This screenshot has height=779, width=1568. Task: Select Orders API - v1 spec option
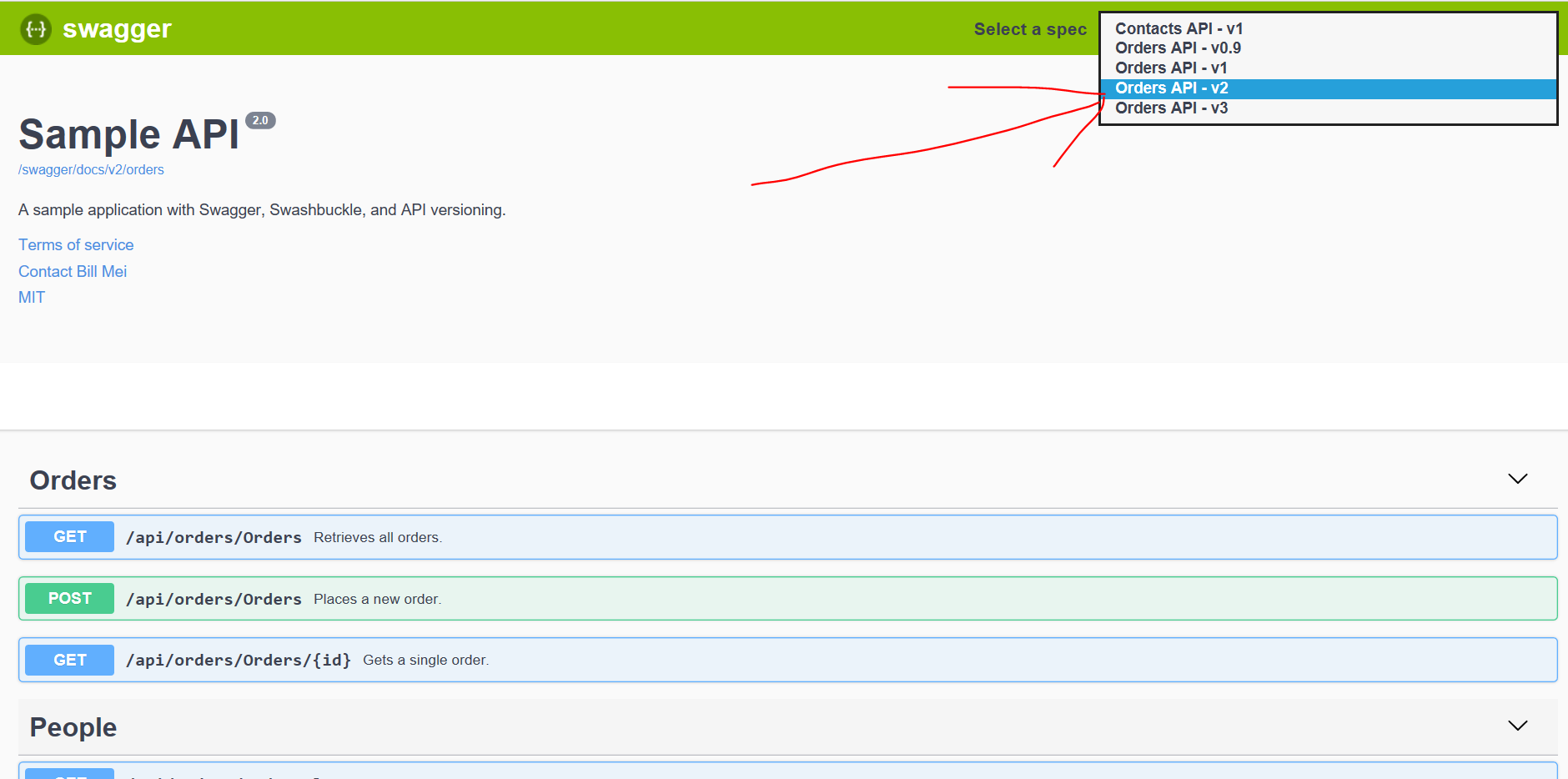click(1329, 68)
